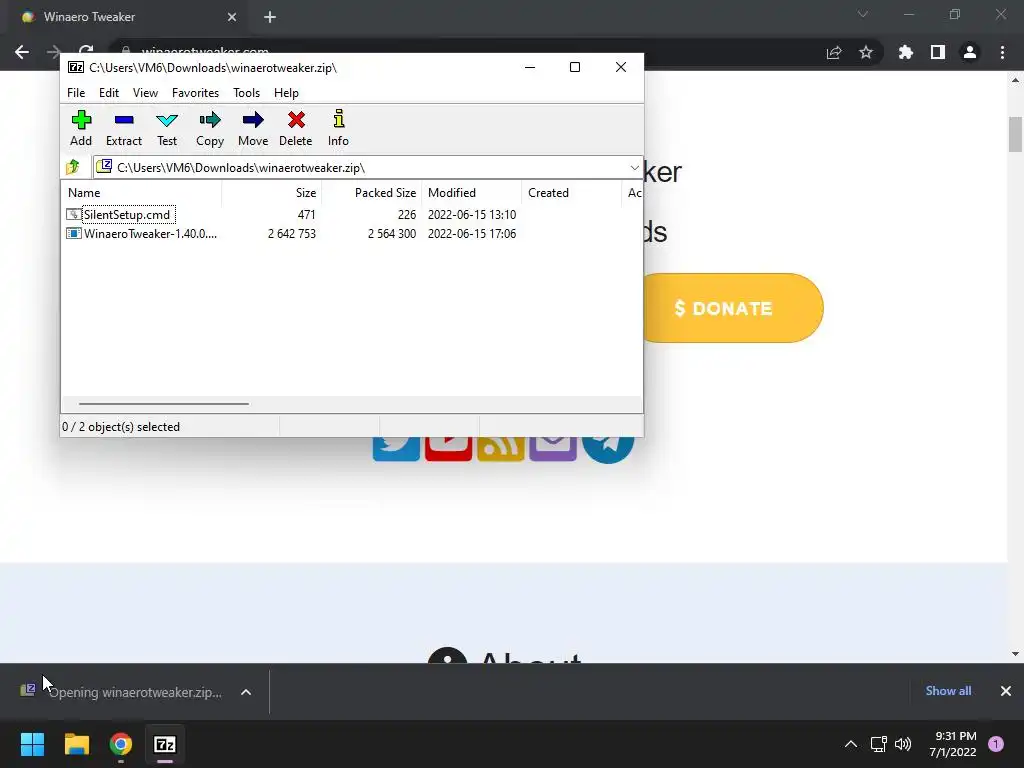Open the clock showing 9:31 PM

coord(953,744)
